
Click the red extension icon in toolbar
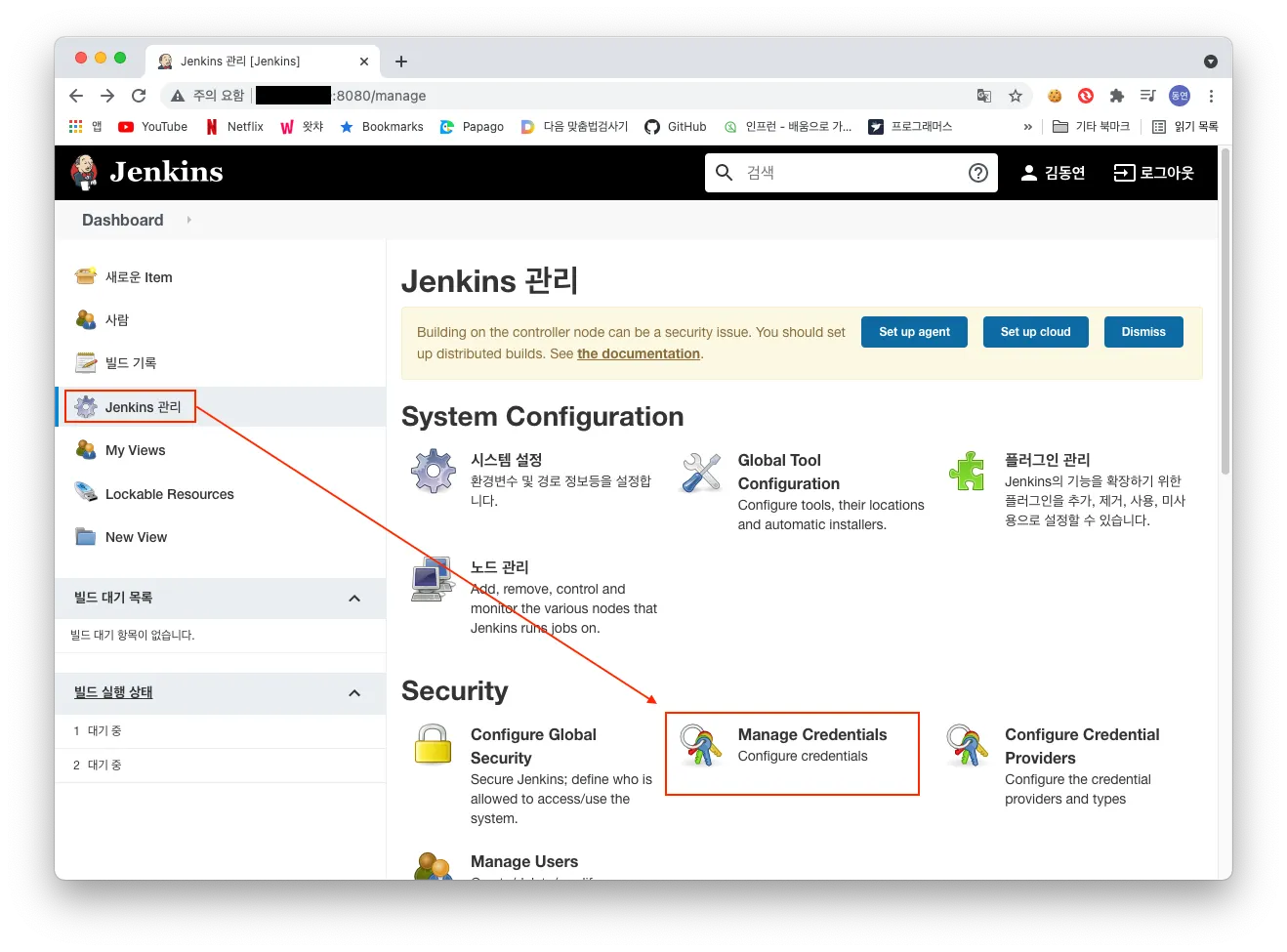pyautogui.click(x=1086, y=96)
